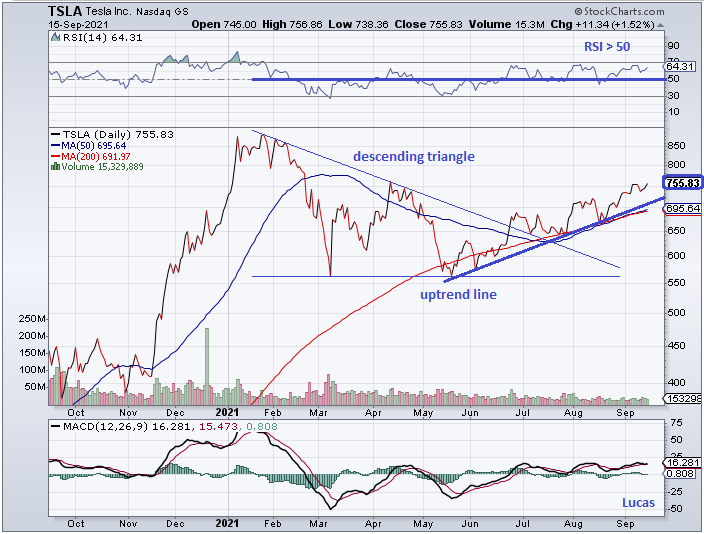Click the Chg +11.34 (+1.52%) value
This screenshot has width=704, height=534.
[602, 25]
